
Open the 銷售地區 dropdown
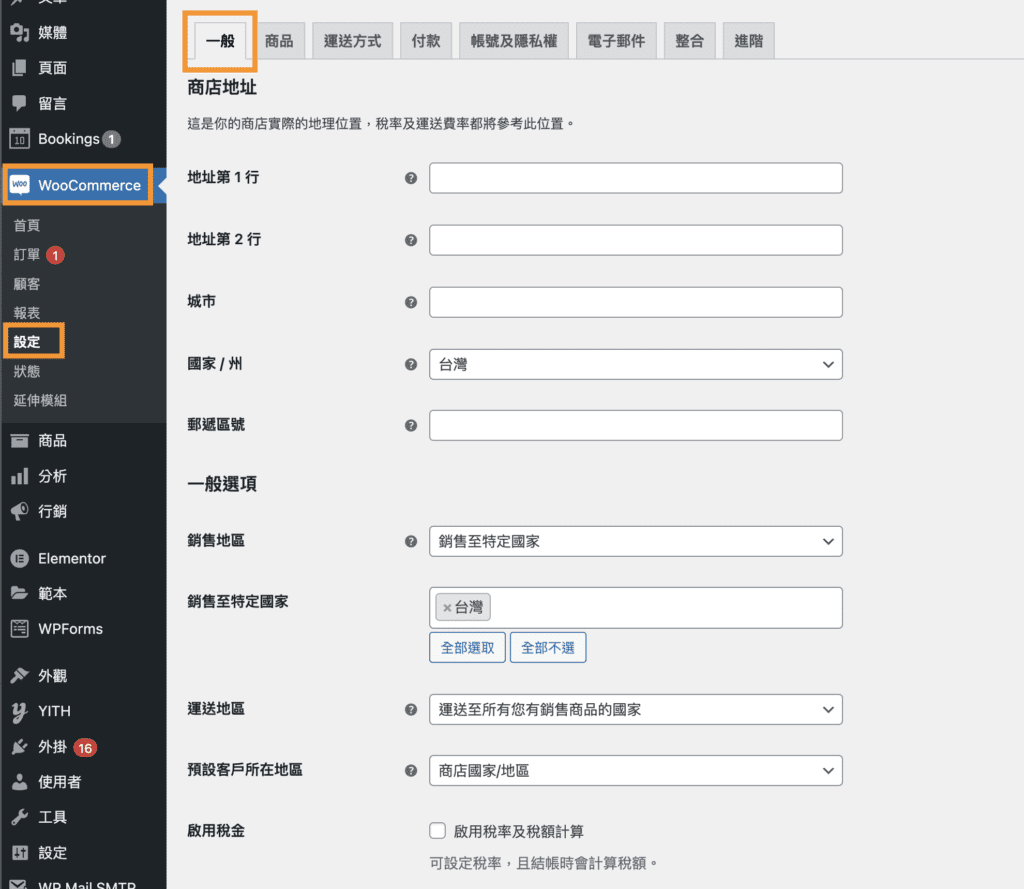(x=636, y=541)
